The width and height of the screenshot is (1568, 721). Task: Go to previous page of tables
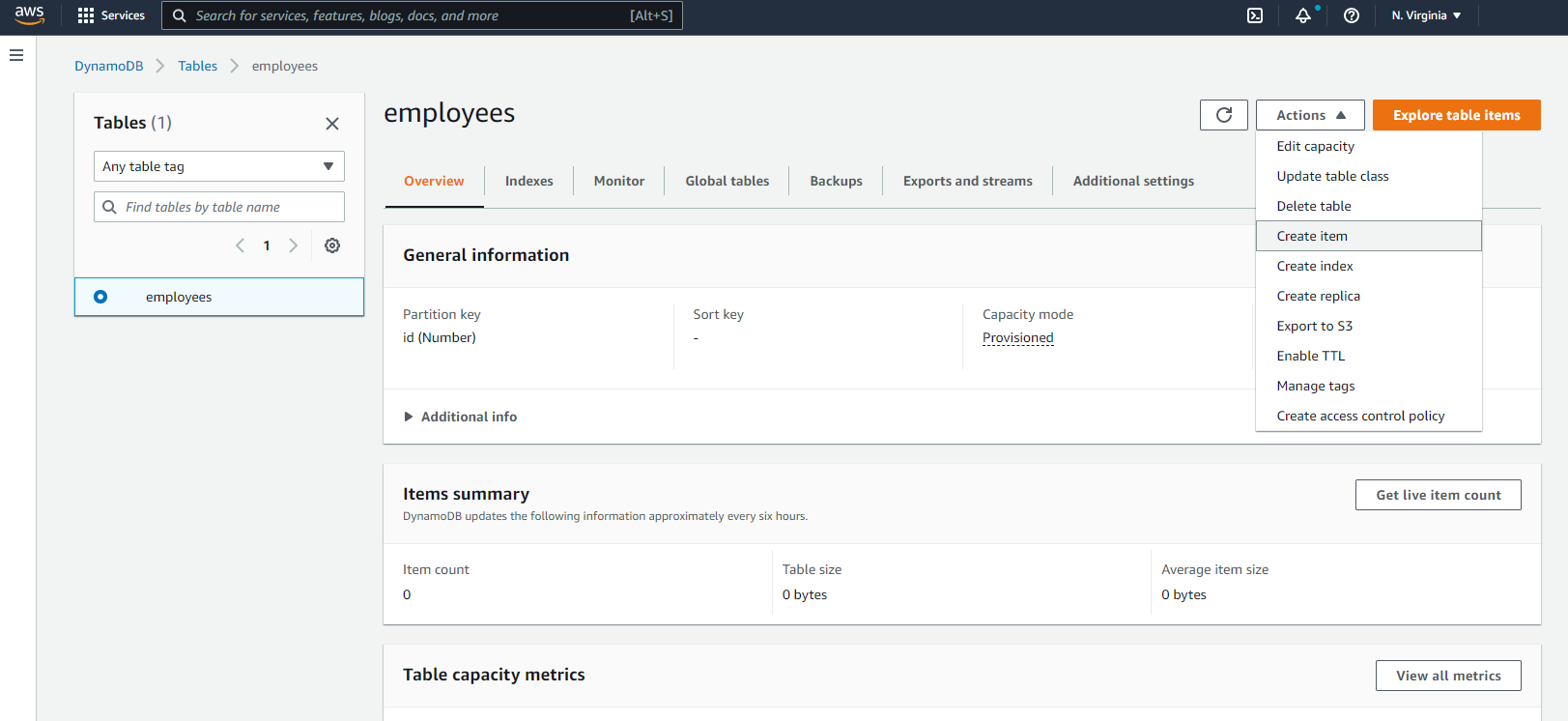tap(241, 245)
